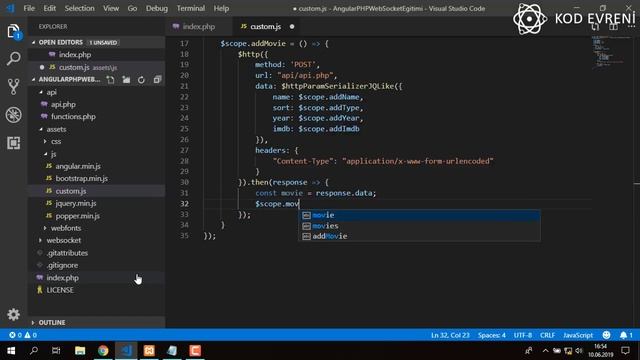This screenshot has width=640, height=360.
Task: Open the Source Control view
Action: click(x=13, y=87)
